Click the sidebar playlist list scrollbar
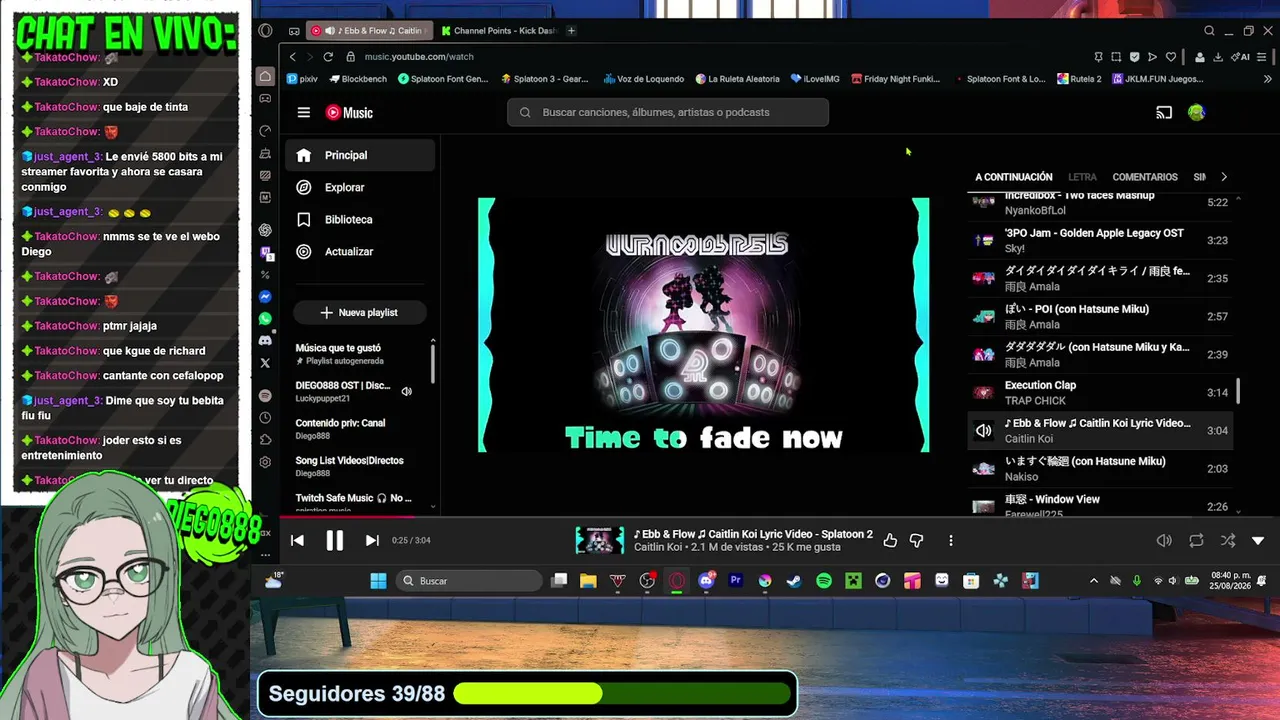Viewport: 1280px width, 720px height. pyautogui.click(x=433, y=362)
